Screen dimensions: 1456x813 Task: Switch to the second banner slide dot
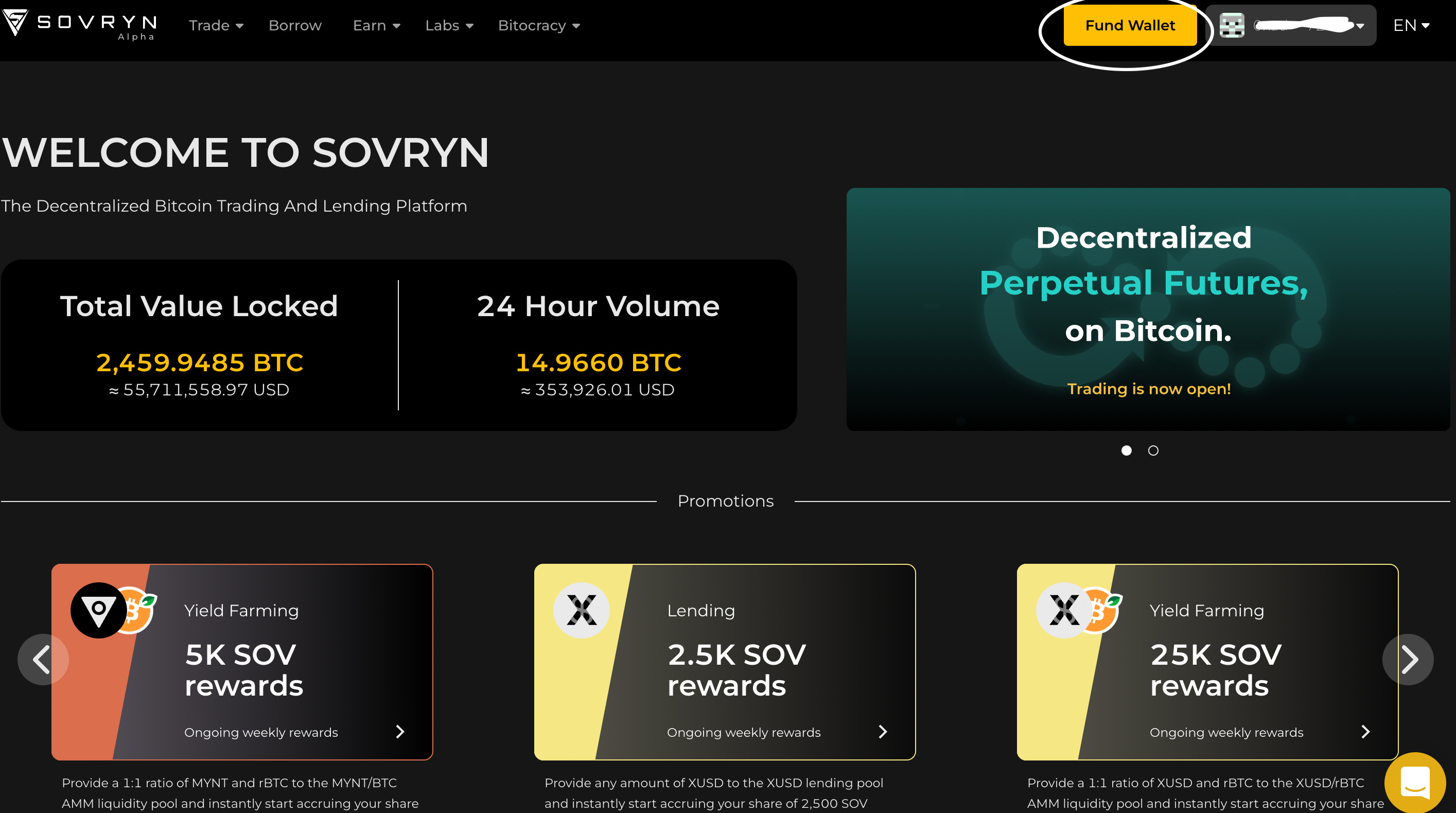(x=1153, y=451)
